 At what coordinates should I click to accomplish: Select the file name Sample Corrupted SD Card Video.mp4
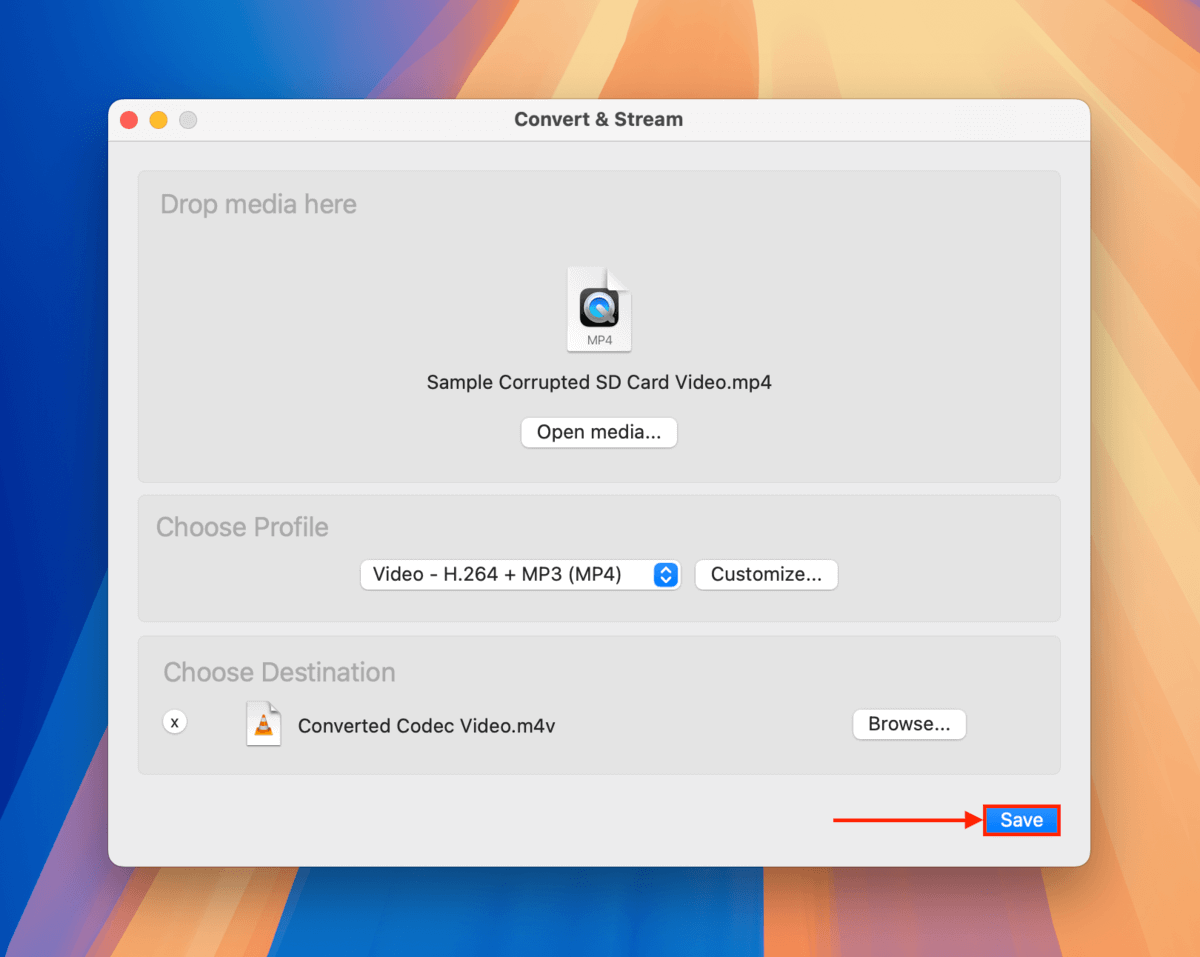pos(599,382)
